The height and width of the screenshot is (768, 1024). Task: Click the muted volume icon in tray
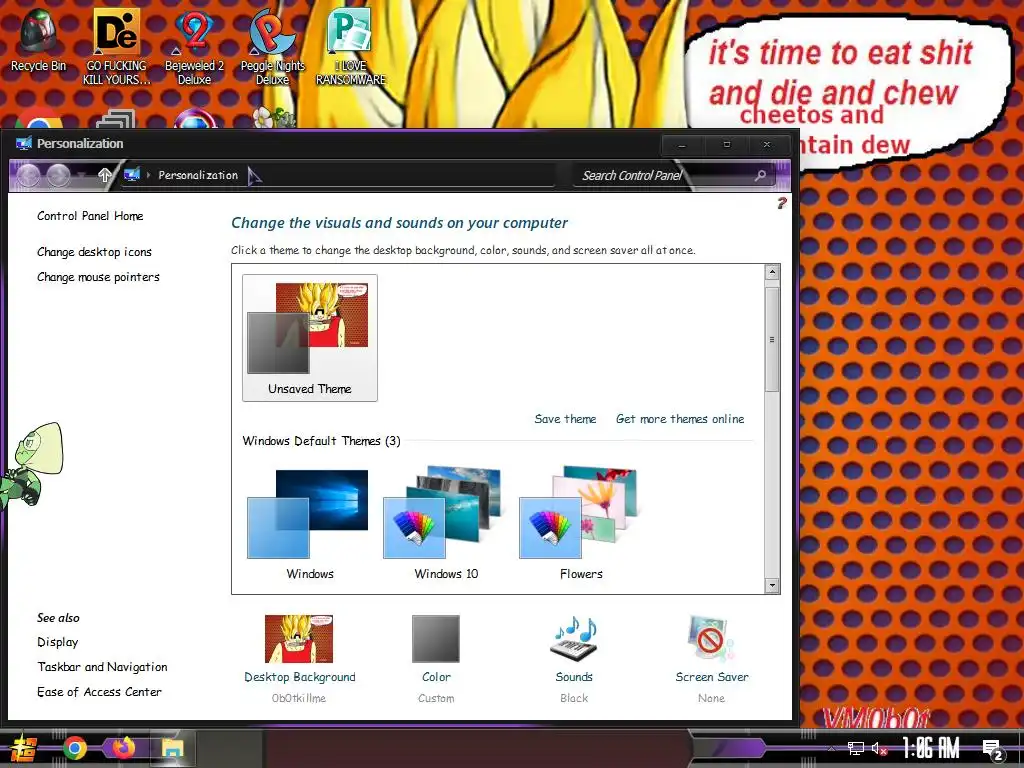pos(880,748)
